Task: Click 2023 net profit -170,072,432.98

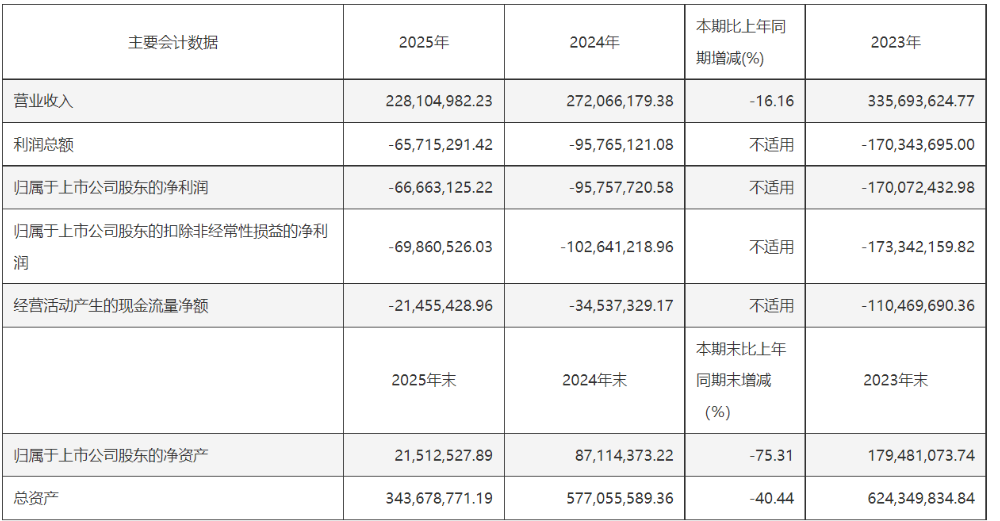Action: tap(918, 187)
